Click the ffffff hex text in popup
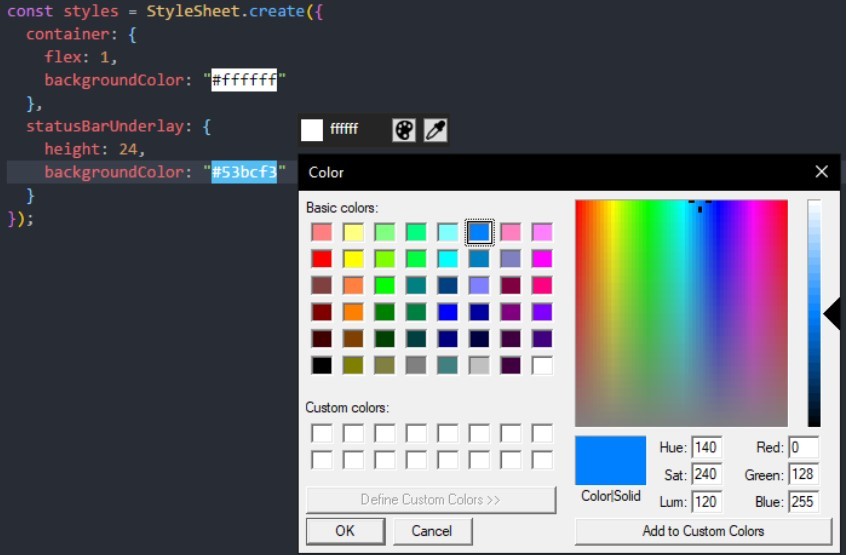The image size is (848, 555). pos(344,129)
